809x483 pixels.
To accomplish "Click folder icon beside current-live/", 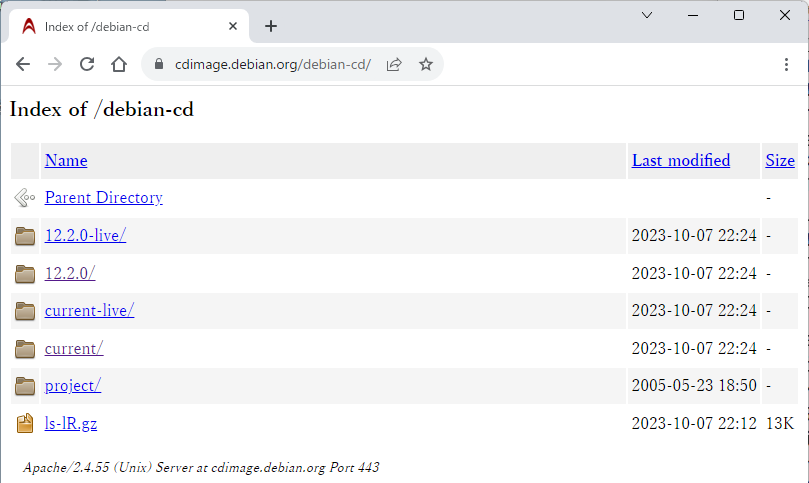I will 25,311.
